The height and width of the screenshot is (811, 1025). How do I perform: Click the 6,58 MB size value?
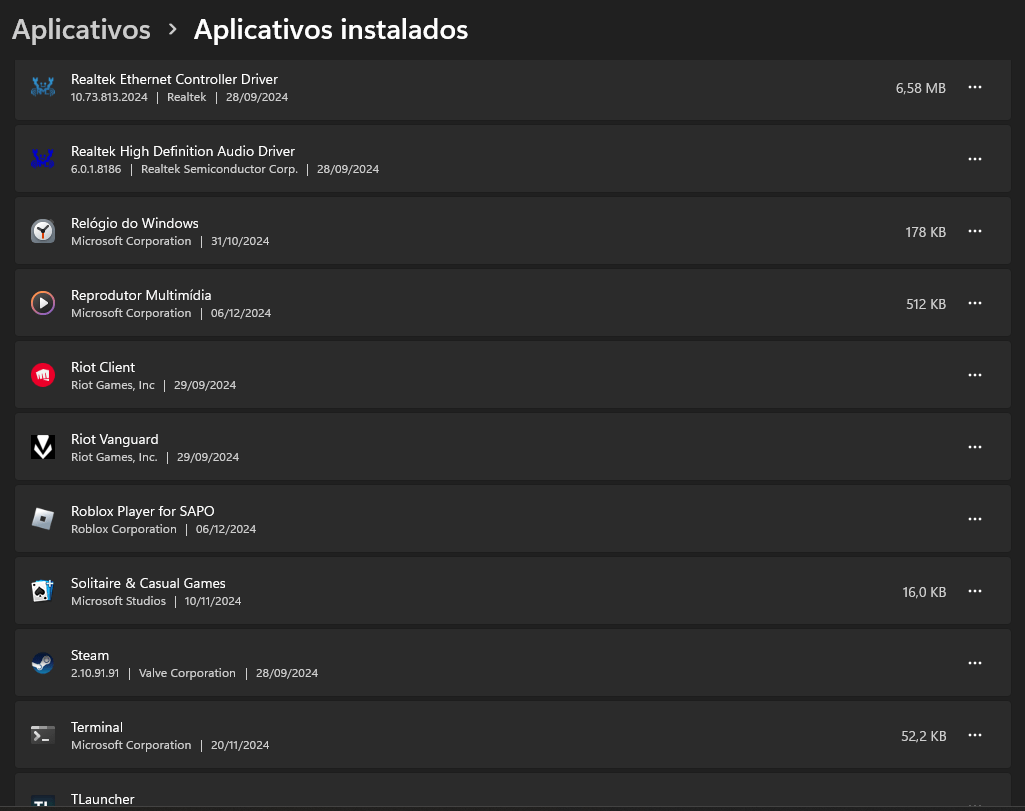920,88
